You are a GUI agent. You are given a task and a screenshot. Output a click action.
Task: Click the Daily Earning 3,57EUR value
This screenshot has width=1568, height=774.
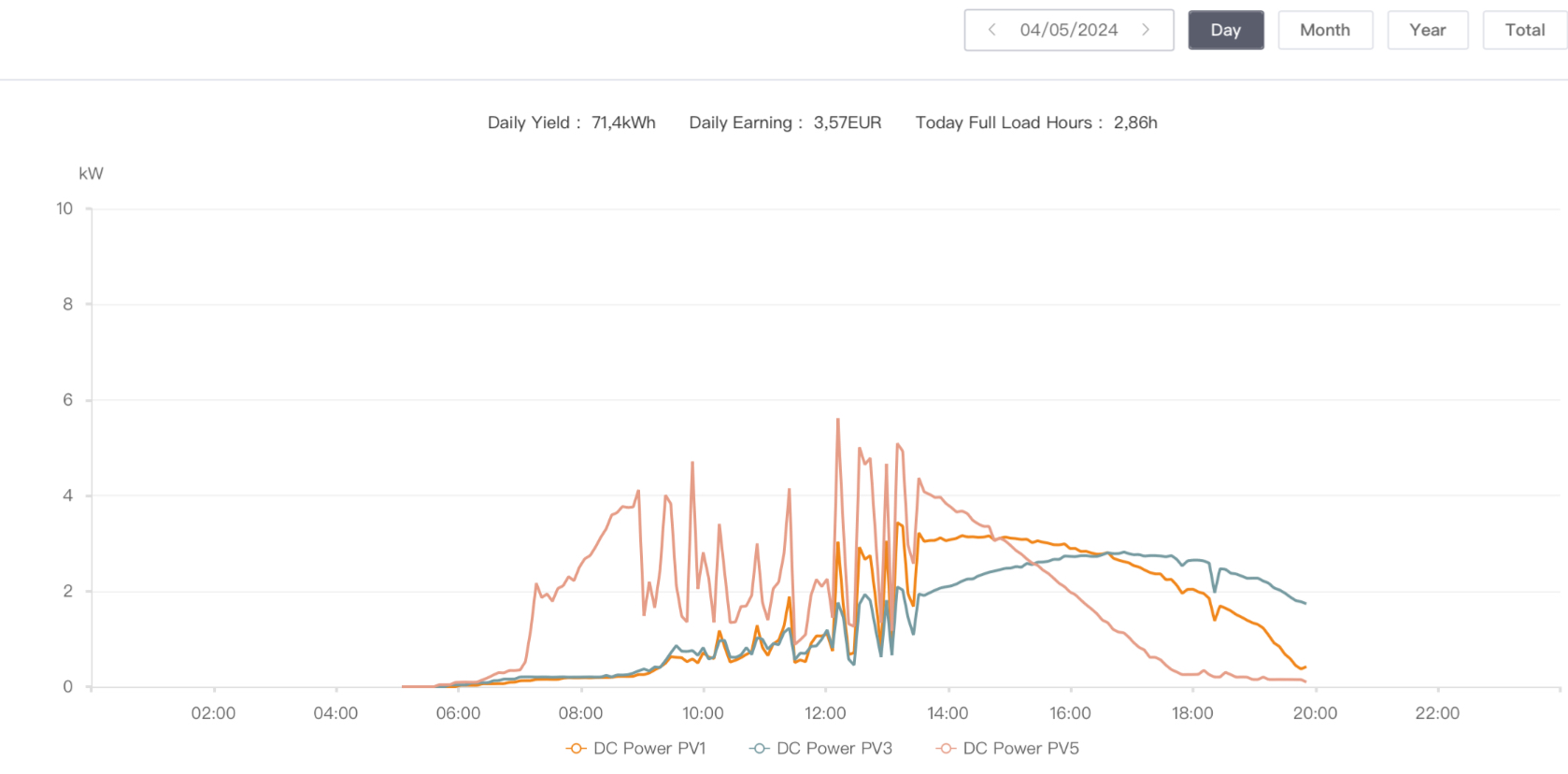[847, 122]
